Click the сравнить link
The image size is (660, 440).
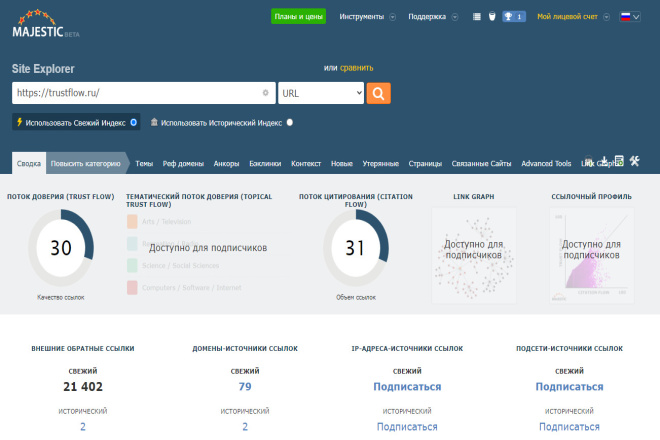click(x=357, y=68)
